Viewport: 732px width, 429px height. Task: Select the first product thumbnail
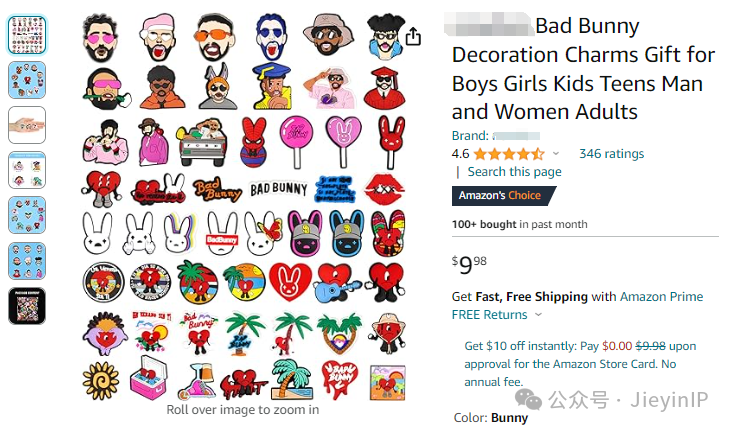27,35
